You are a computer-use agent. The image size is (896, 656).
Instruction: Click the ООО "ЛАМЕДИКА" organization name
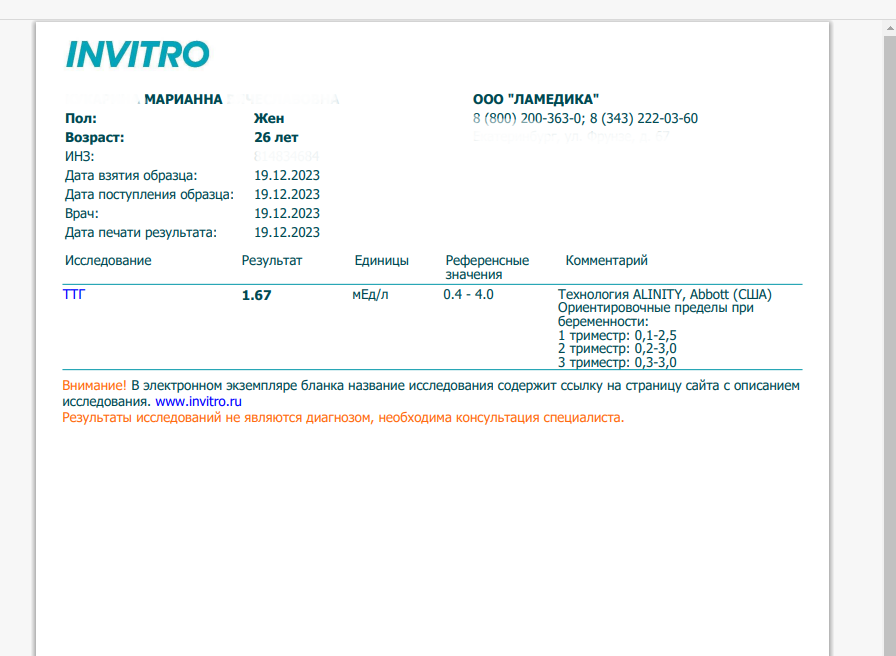click(536, 99)
